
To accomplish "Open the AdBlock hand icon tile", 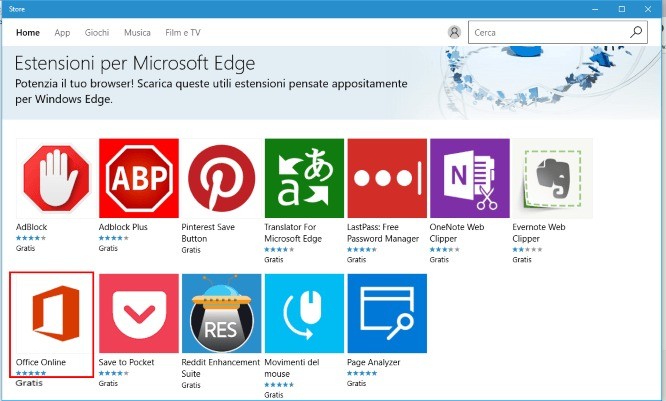I will click(x=56, y=178).
